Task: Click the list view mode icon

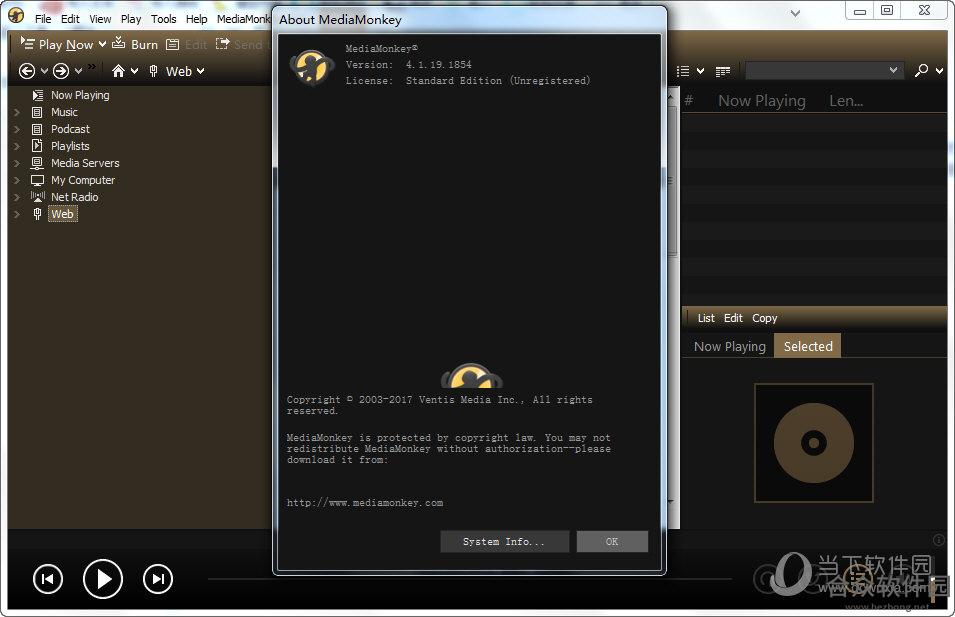Action: coord(683,71)
